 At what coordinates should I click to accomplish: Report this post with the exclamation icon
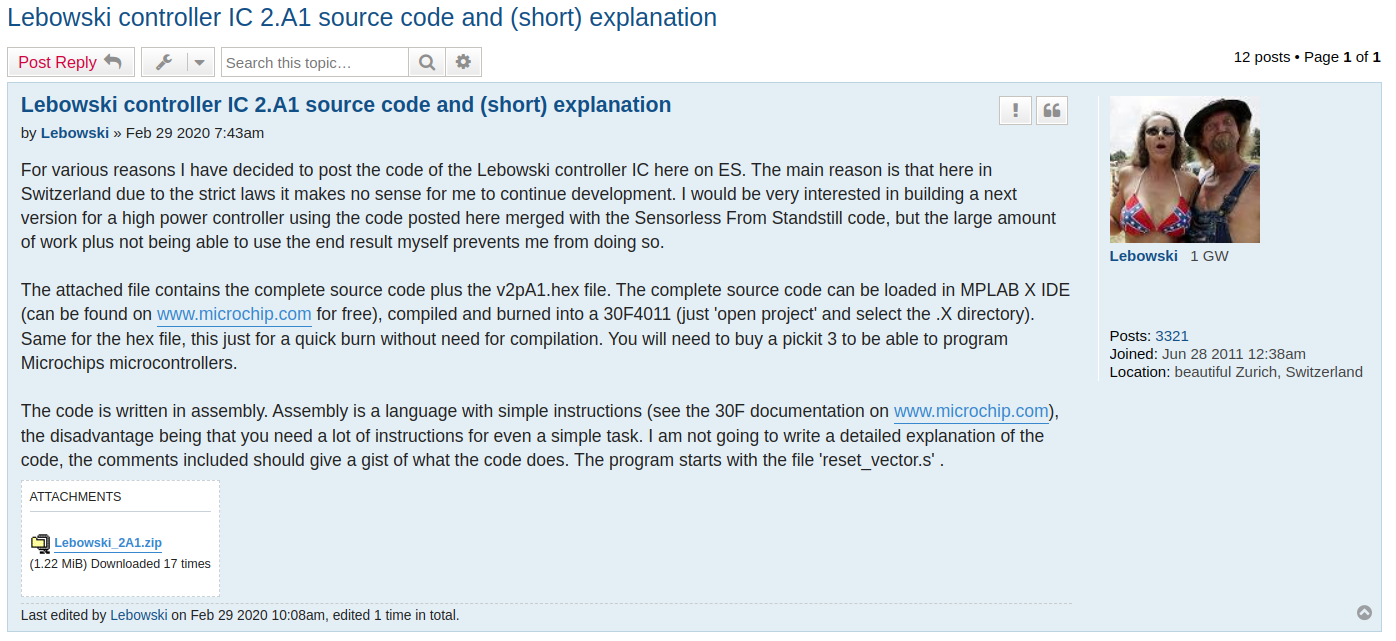tap(1015, 111)
